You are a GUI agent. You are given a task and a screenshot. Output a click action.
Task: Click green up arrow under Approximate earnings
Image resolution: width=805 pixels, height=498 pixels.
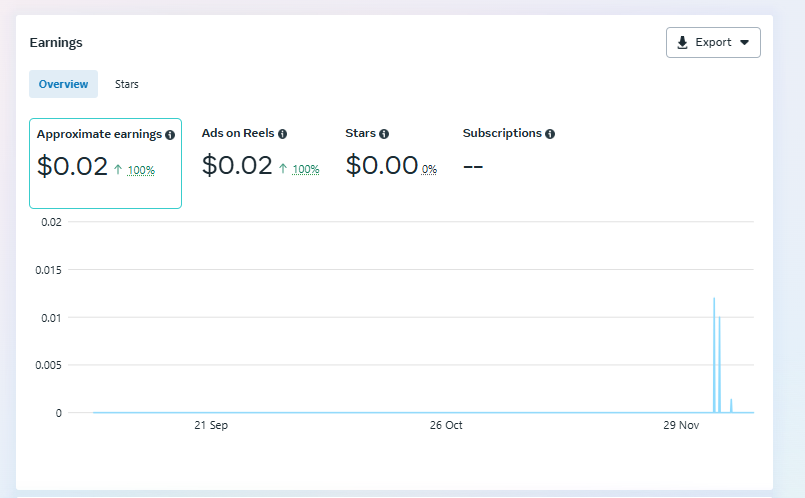click(x=118, y=169)
